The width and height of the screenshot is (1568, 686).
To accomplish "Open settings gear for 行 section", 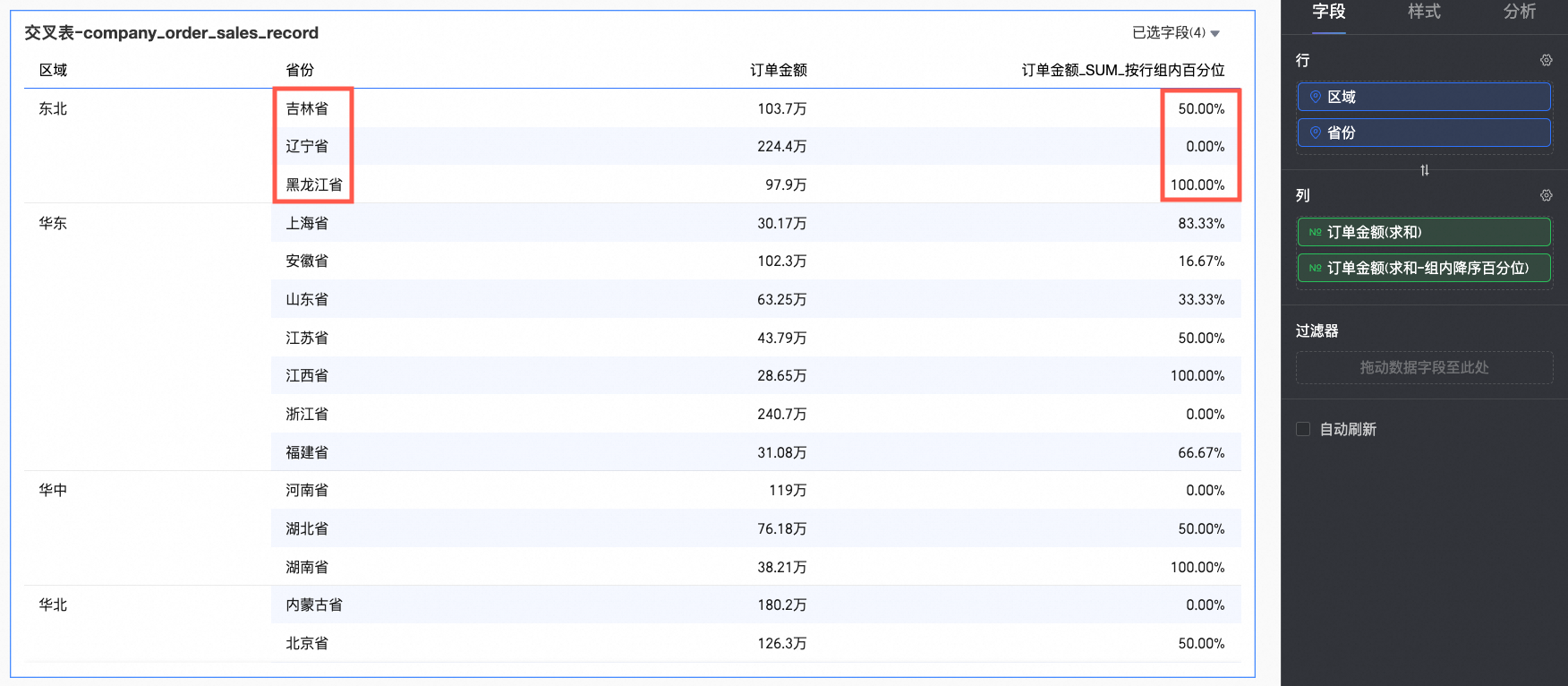I will [1546, 60].
